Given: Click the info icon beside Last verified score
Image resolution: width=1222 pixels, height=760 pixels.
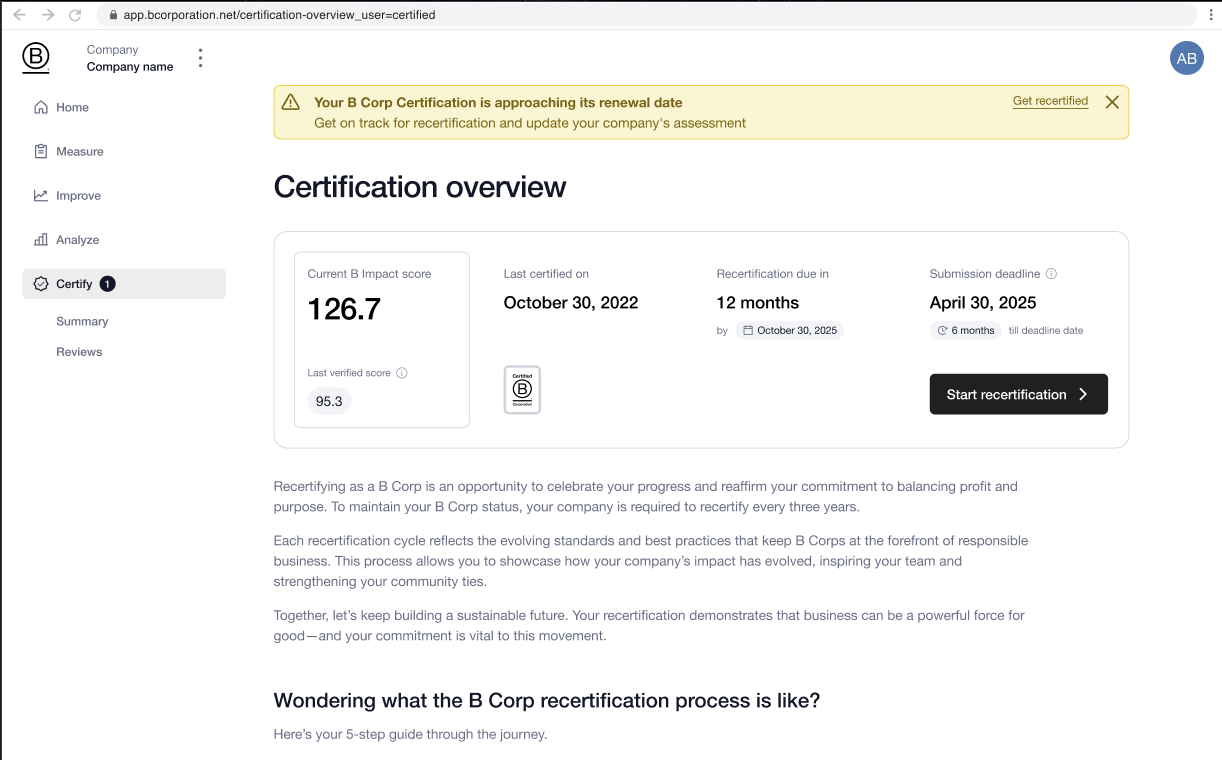Looking at the screenshot, I should point(402,373).
